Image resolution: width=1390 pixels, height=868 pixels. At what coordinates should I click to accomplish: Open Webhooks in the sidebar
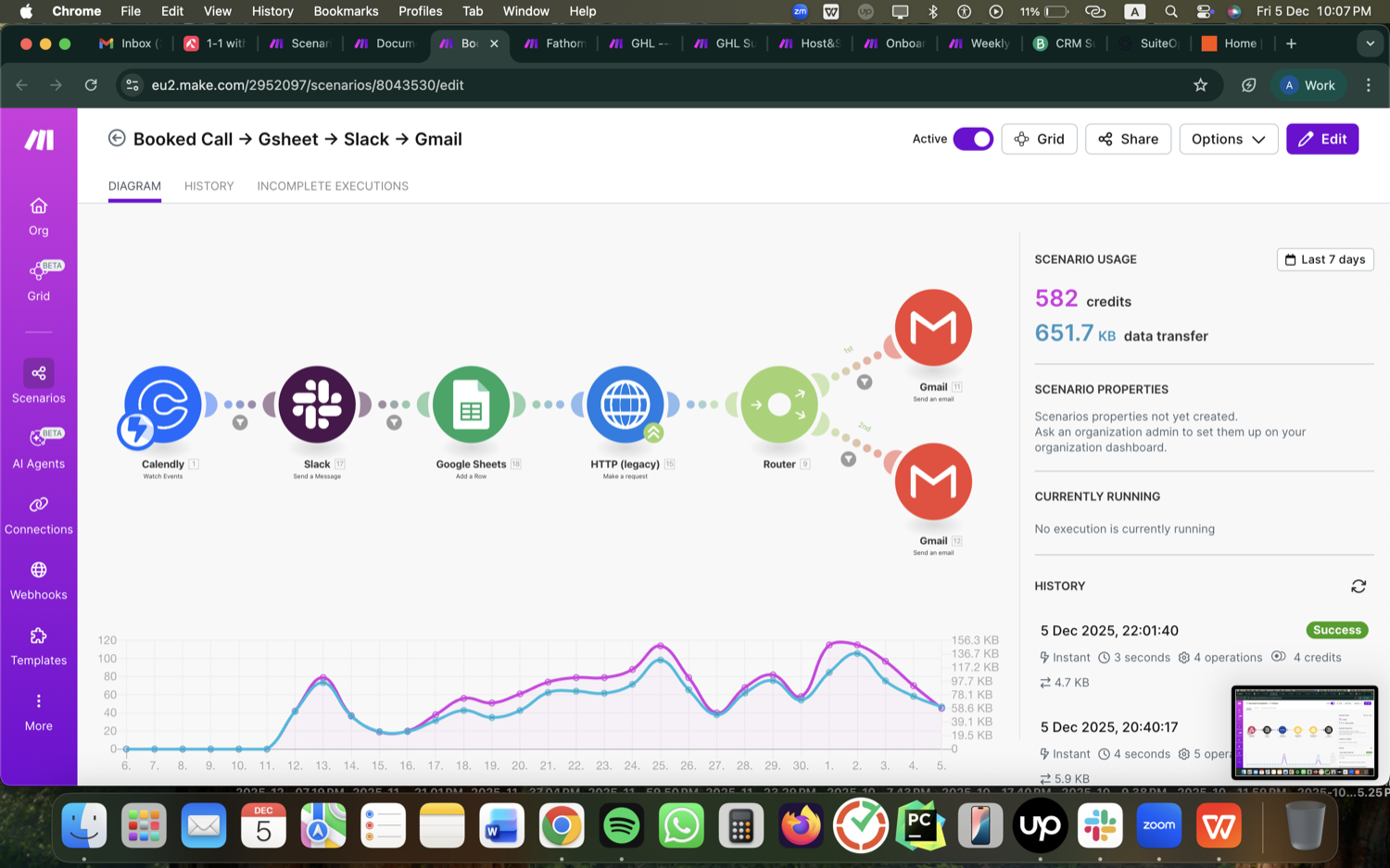tap(39, 581)
